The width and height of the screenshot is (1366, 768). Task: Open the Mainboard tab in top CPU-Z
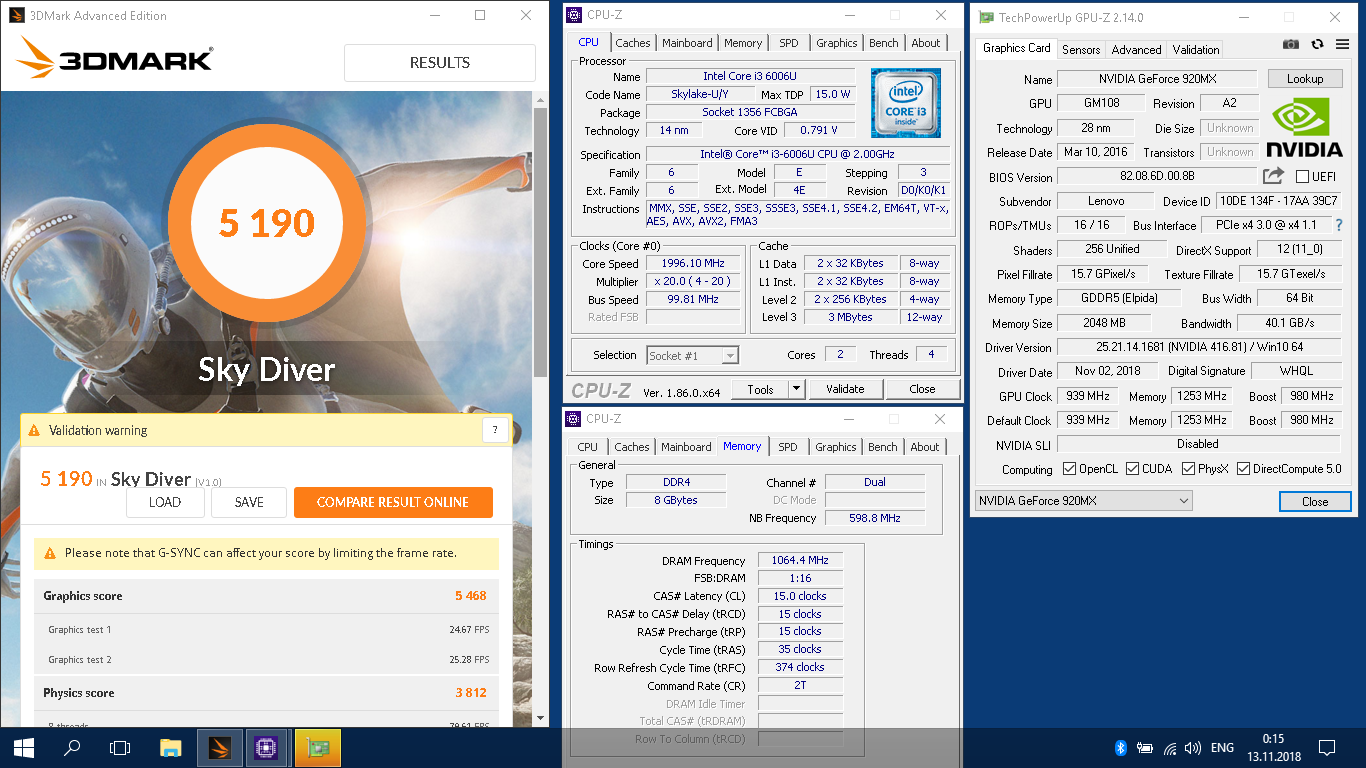pos(687,43)
